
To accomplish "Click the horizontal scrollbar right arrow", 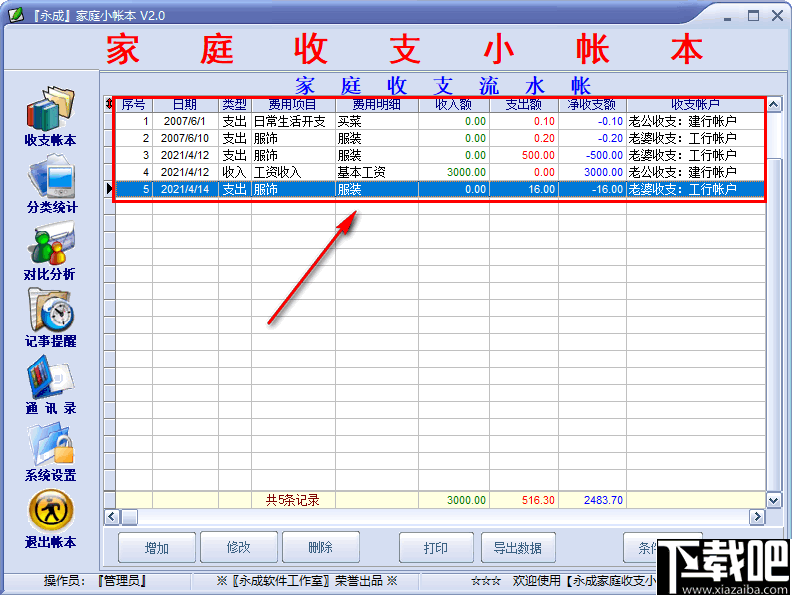I will point(757,517).
